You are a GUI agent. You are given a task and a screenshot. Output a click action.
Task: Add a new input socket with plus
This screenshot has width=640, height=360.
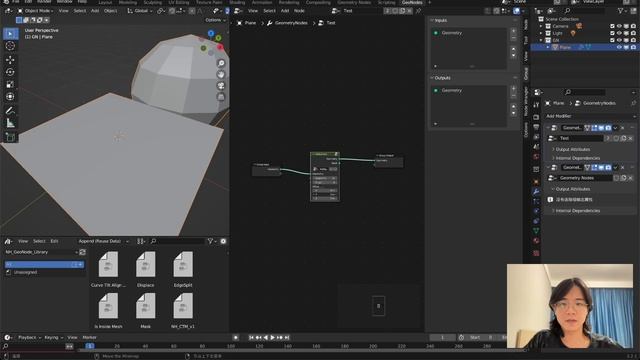click(513, 31)
